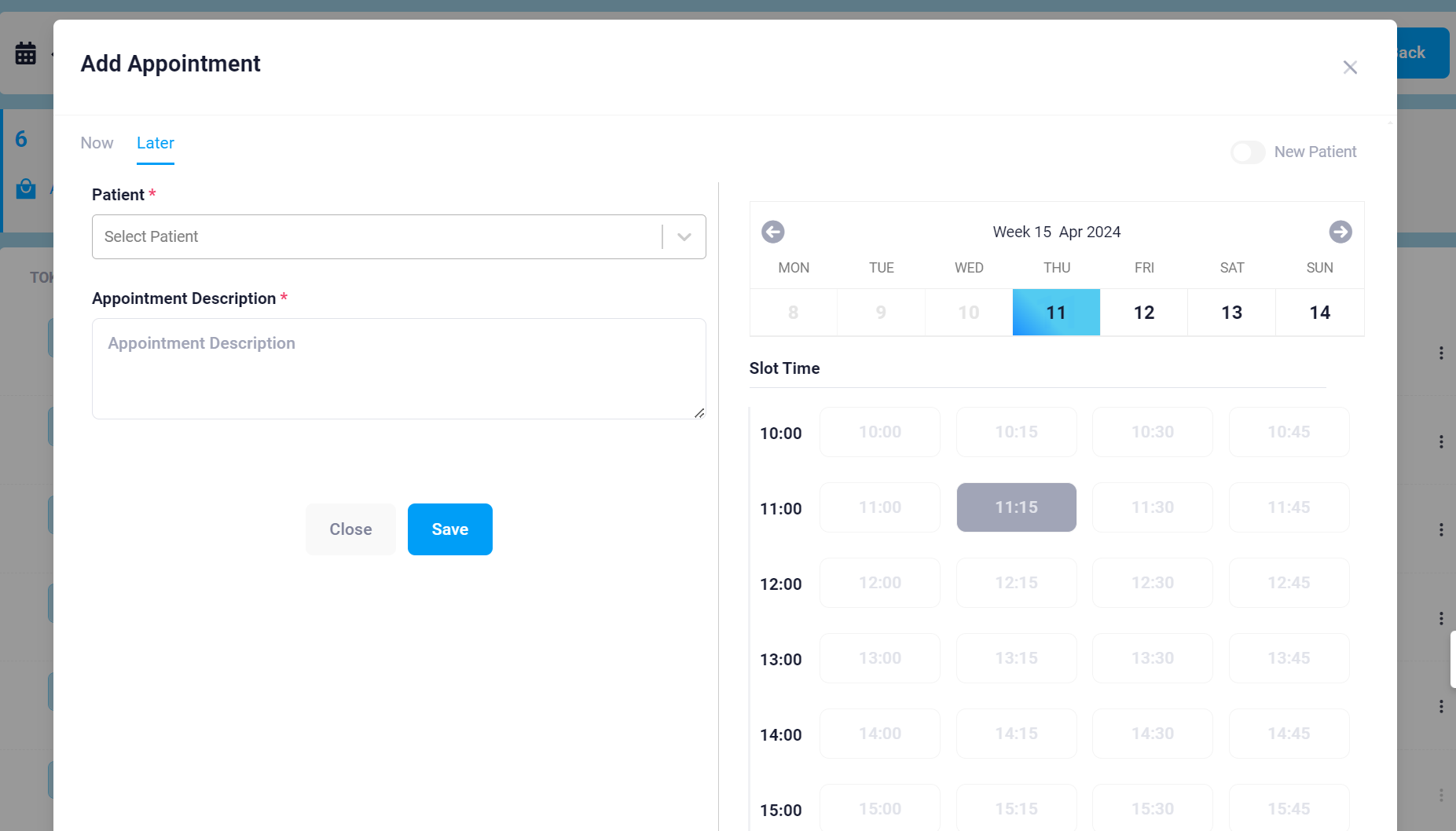
Task: Click the 'Add Appointment' dialog title
Action: tap(171, 64)
